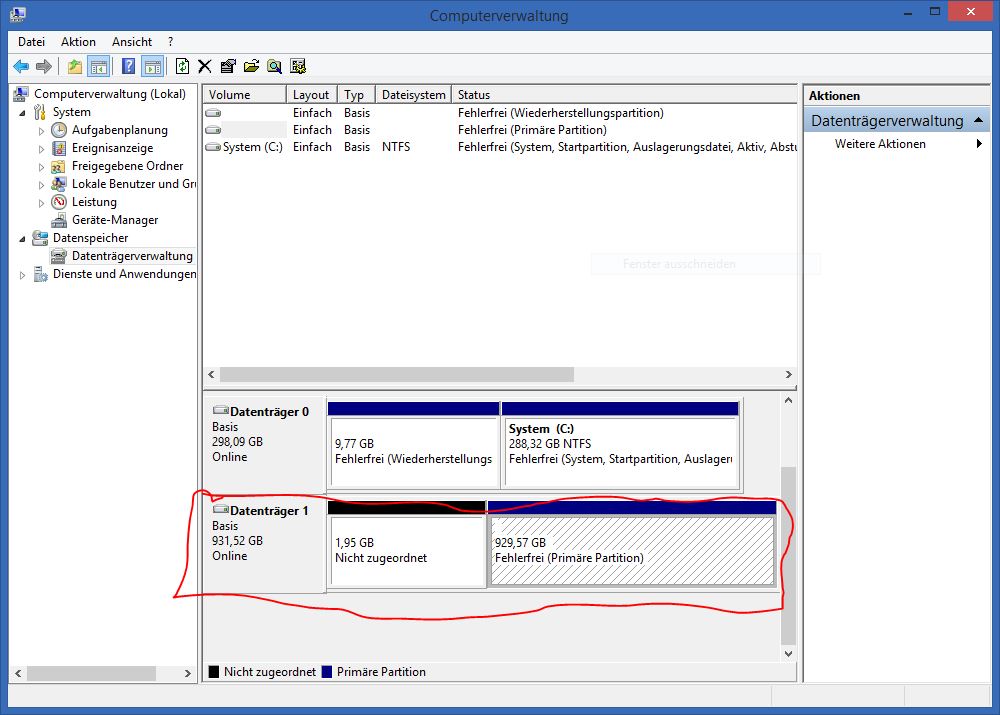Expand the Freigegebene Ordner node arrow
This screenshot has height=715, width=1000.
[41, 166]
